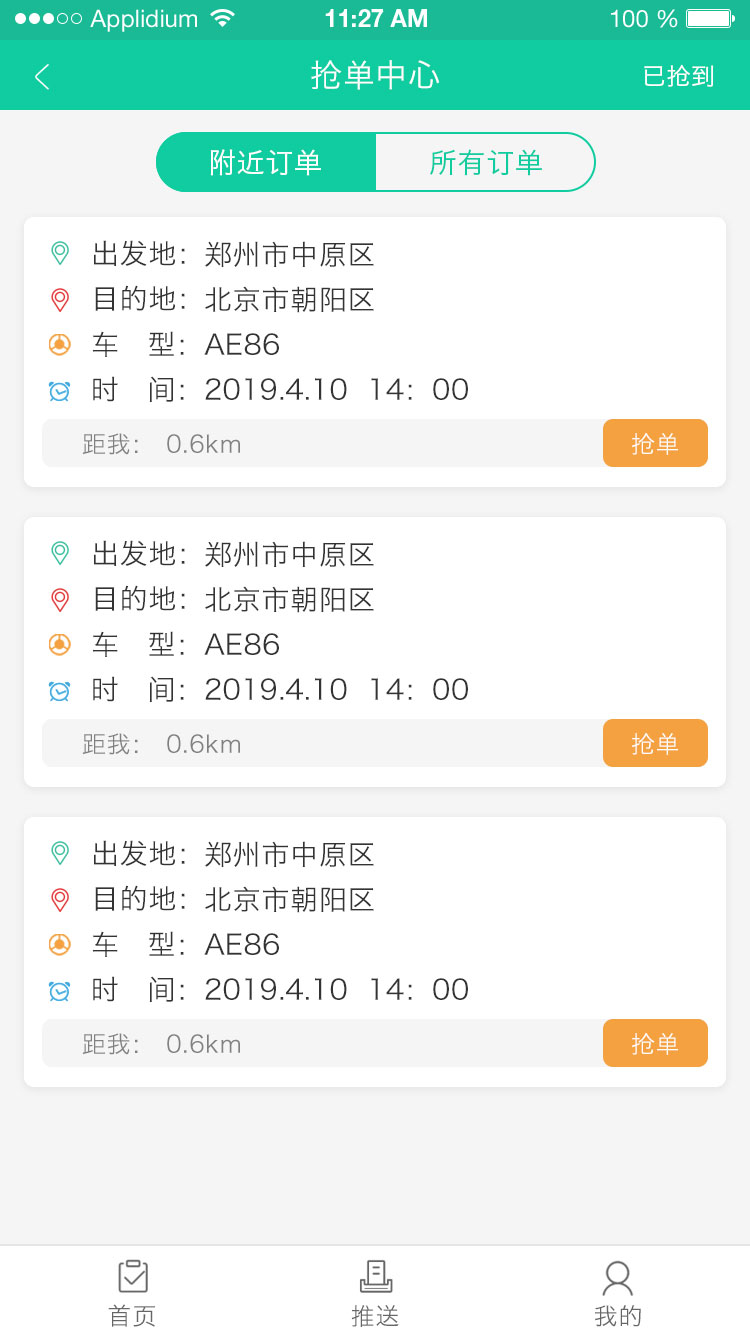Open the 我的 profile icon
This screenshot has height=1334, width=750.
pos(617,1277)
